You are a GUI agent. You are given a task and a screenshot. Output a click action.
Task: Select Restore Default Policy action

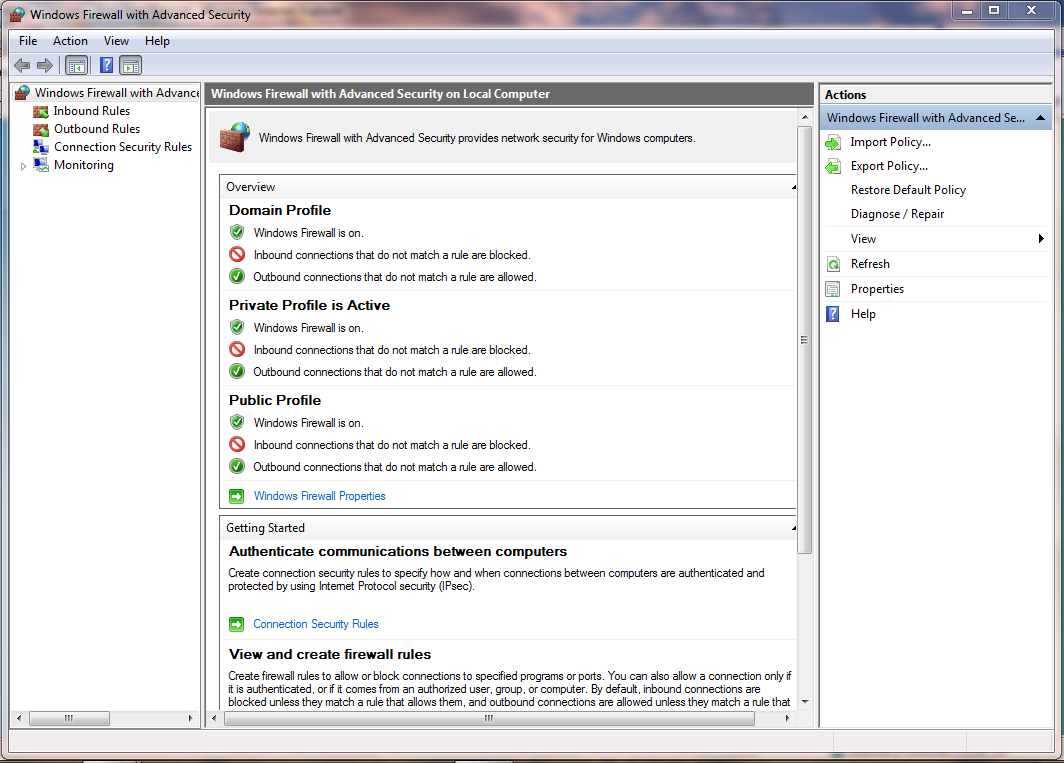pyautogui.click(x=908, y=190)
